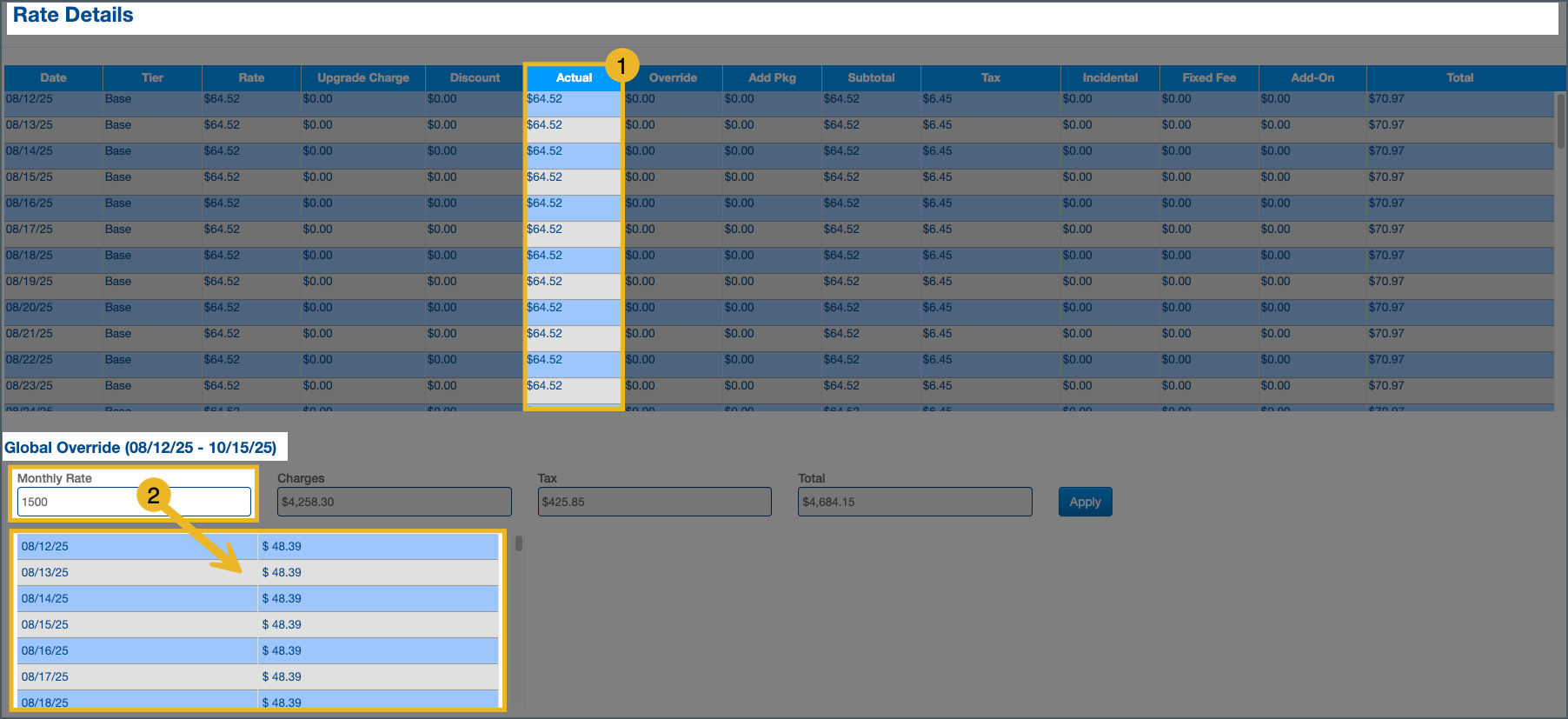Click the Fixed Fee column header
1568x719 pixels.
pos(1208,77)
